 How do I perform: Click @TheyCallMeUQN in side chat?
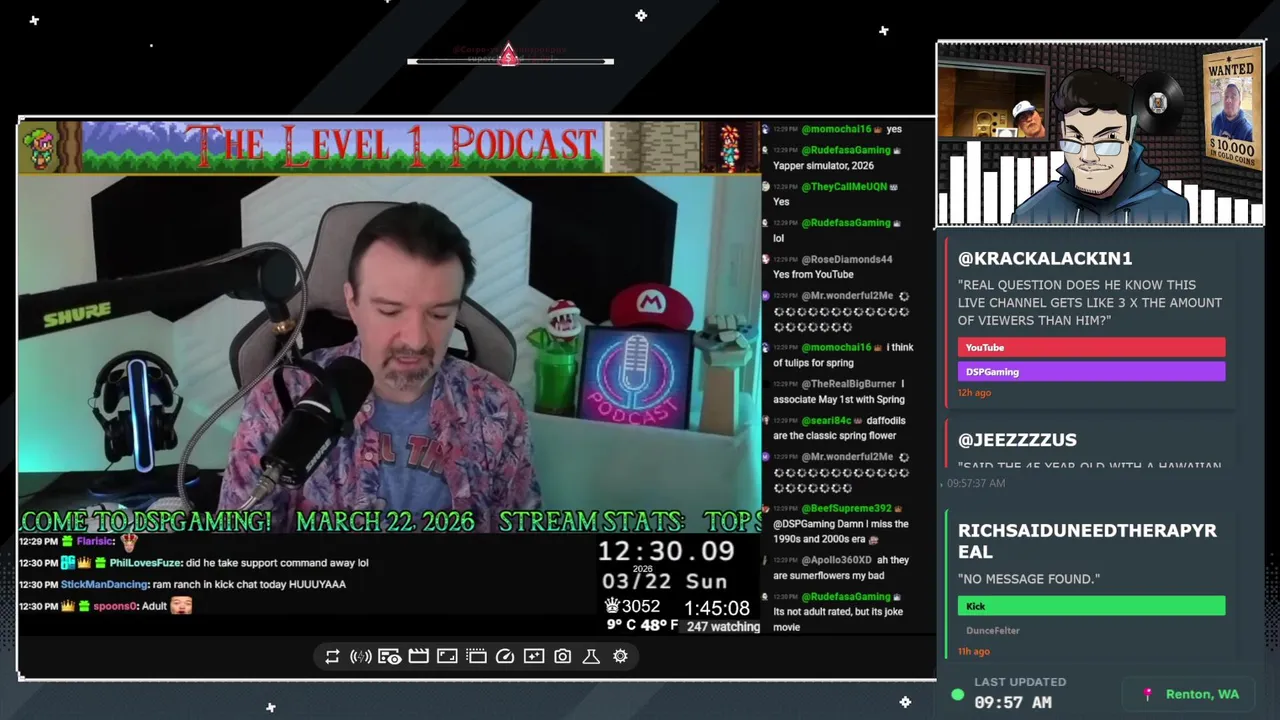pos(844,186)
